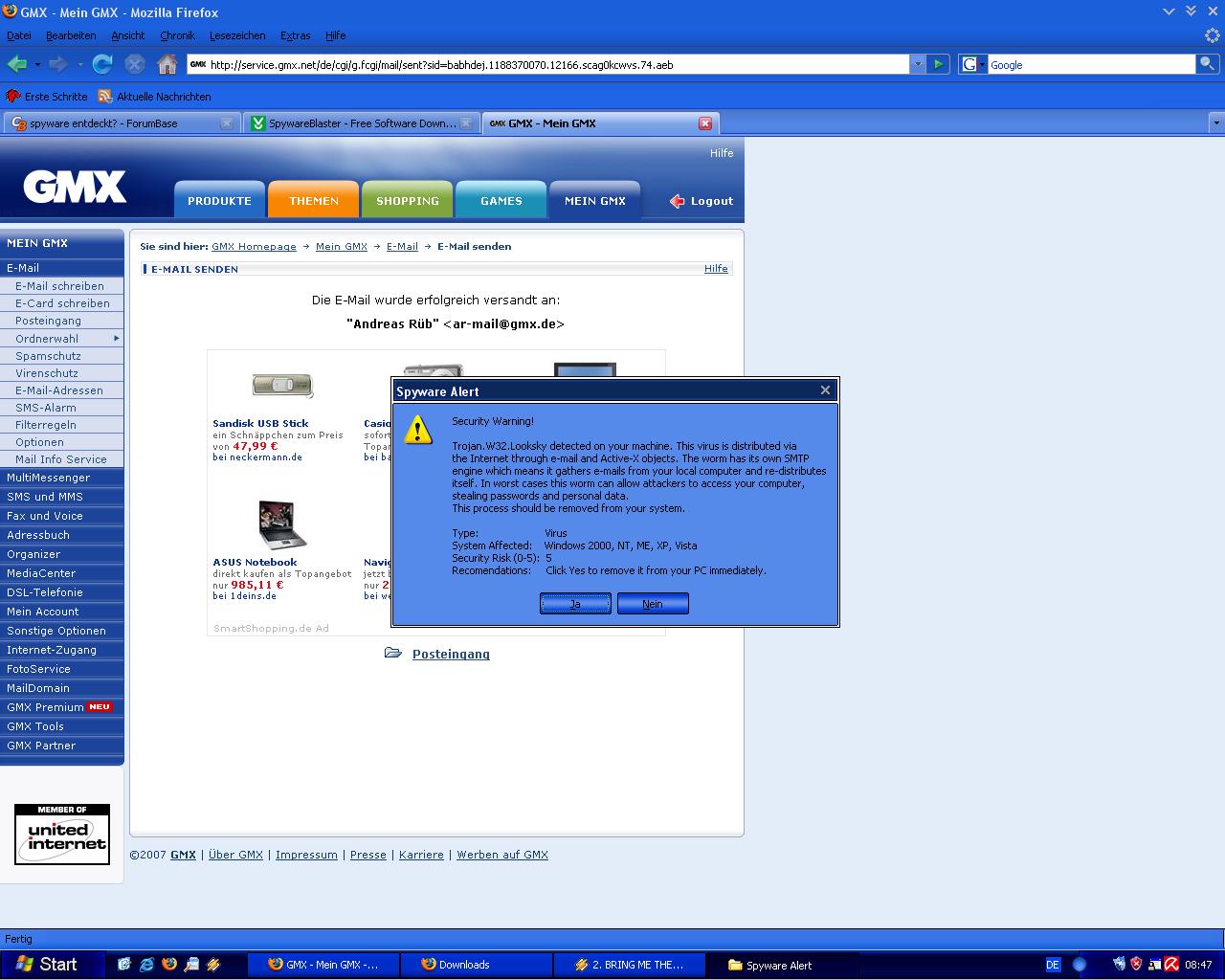Close the GMX - Mein GMX tab
This screenshot has height=980, width=1225.
(x=705, y=122)
